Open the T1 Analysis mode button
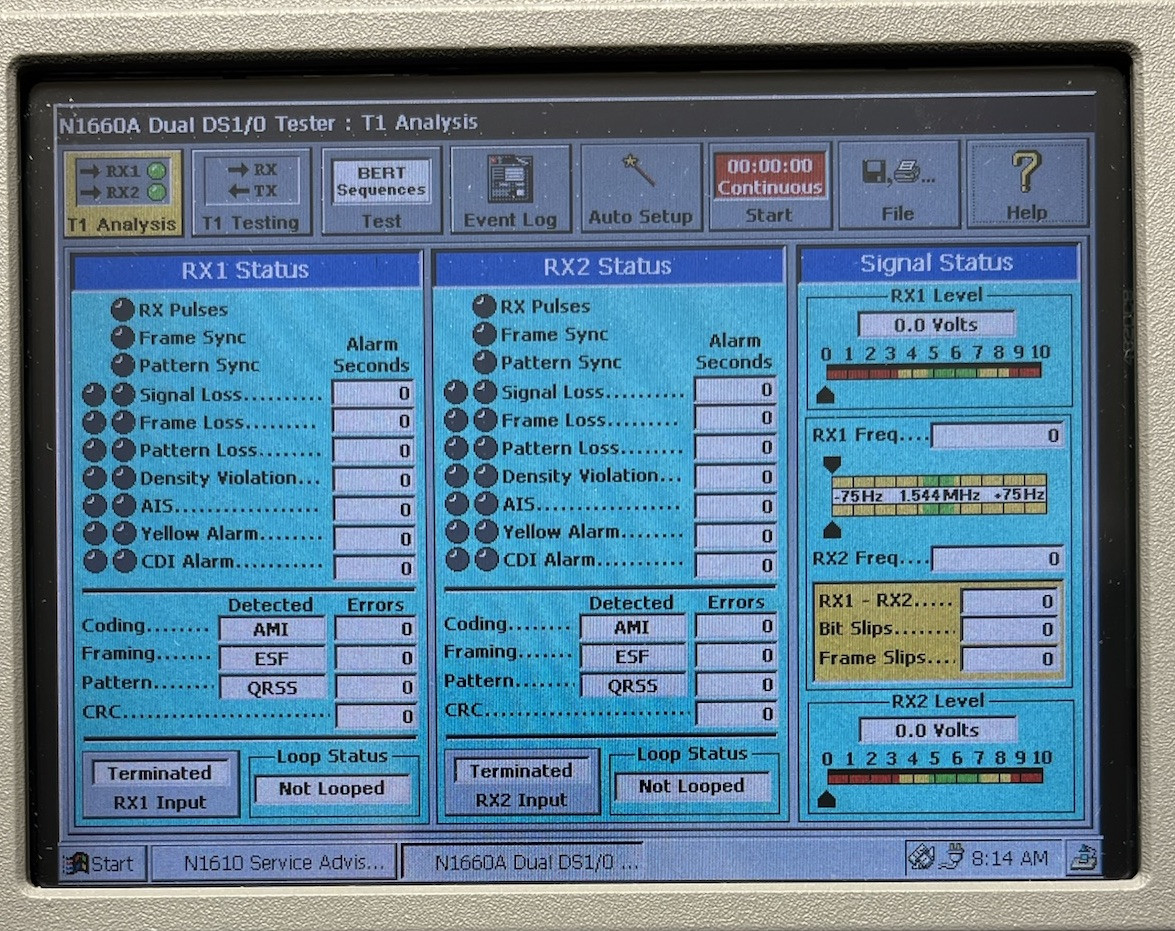Screen dimensions: 1175x931 (x=123, y=193)
